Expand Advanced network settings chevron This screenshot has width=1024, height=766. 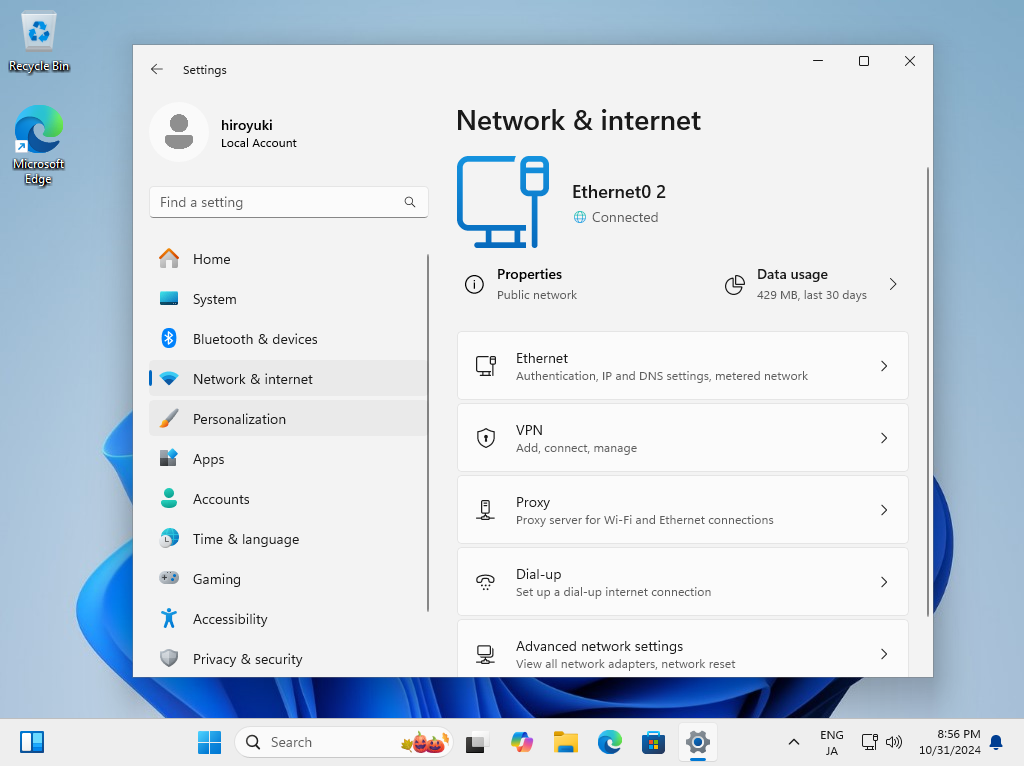(x=884, y=654)
